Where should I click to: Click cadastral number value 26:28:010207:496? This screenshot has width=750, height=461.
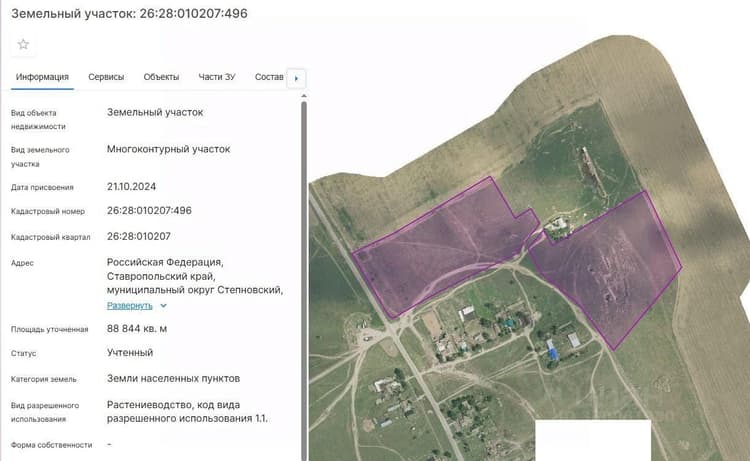point(149,210)
